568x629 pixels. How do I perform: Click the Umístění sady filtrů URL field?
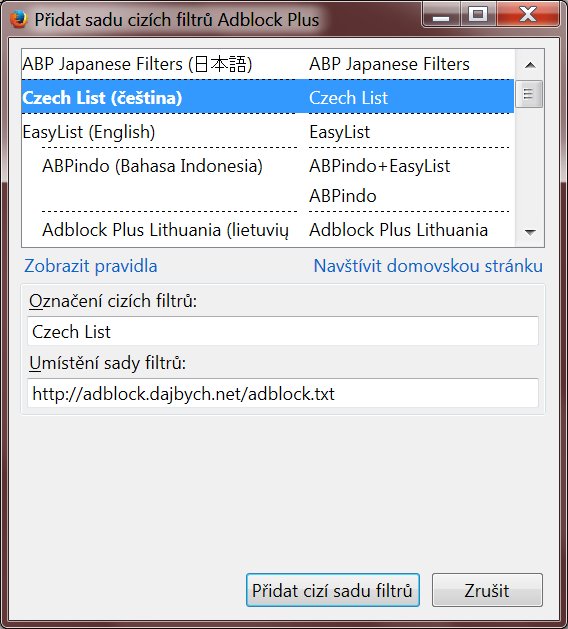click(x=283, y=393)
